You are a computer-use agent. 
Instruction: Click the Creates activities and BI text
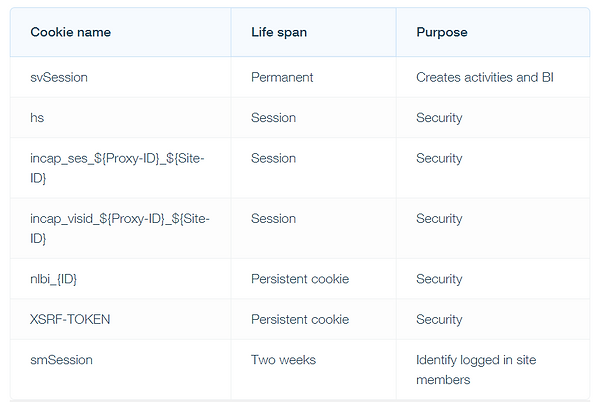point(485,77)
